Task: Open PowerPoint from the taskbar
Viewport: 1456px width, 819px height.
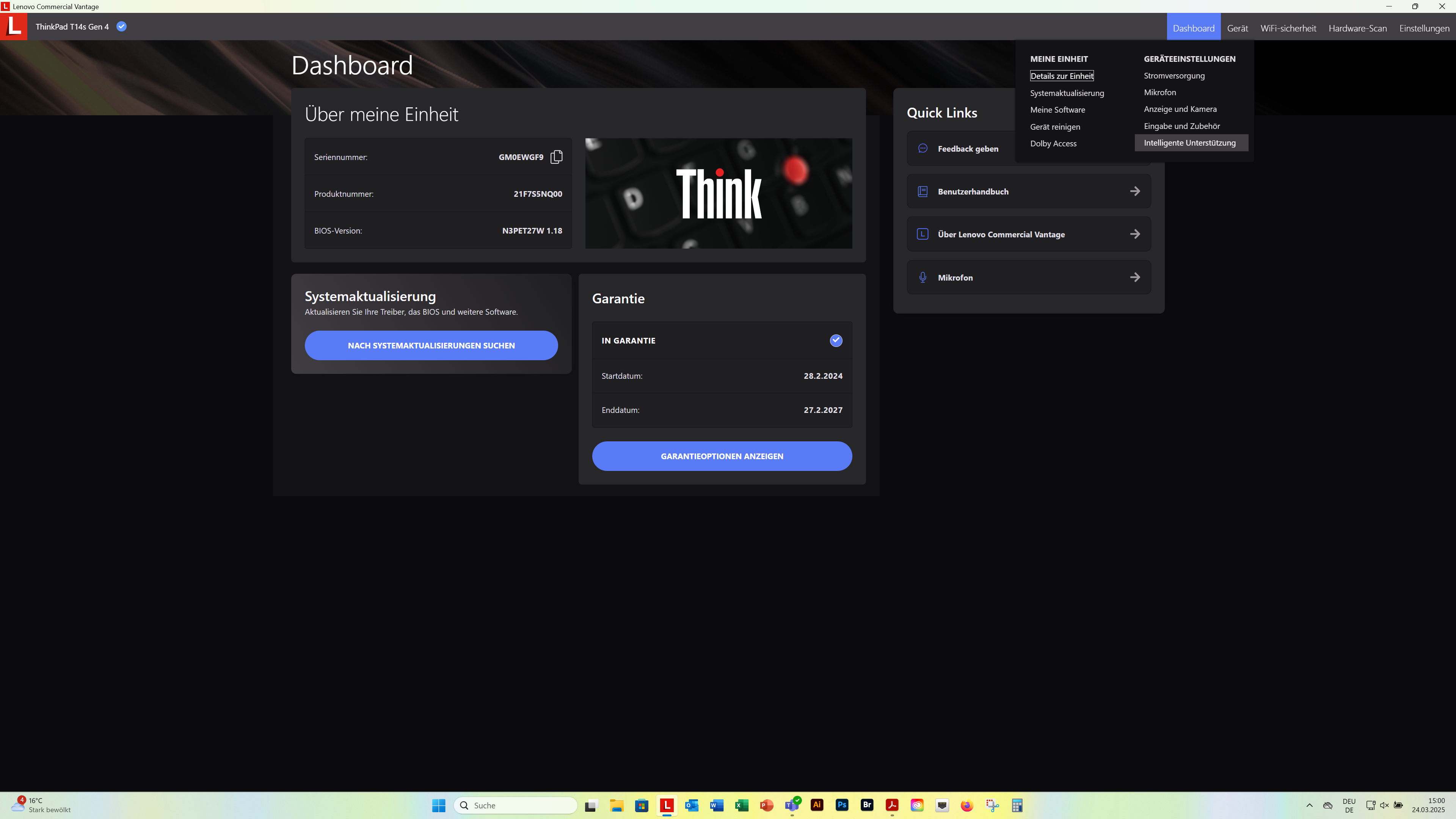Action: 767,805
